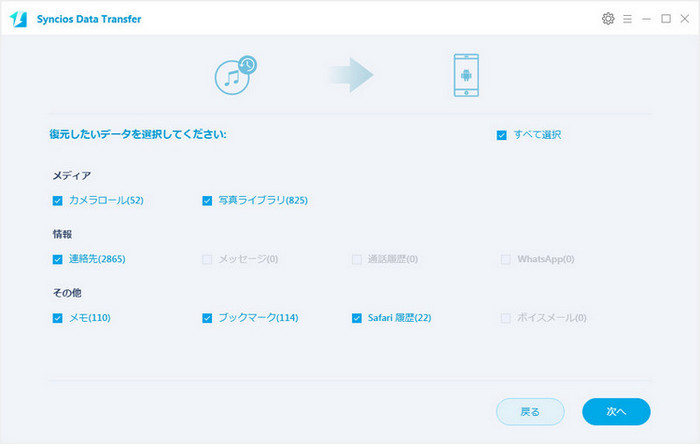Uncheck the カメラロール(52) checkbox
The height and width of the screenshot is (444, 700).
tap(58, 200)
